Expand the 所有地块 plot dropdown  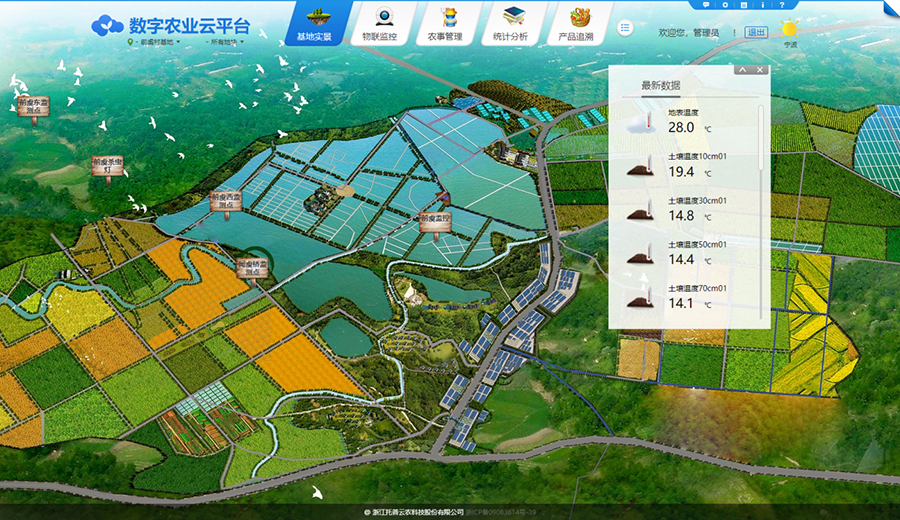[225, 42]
